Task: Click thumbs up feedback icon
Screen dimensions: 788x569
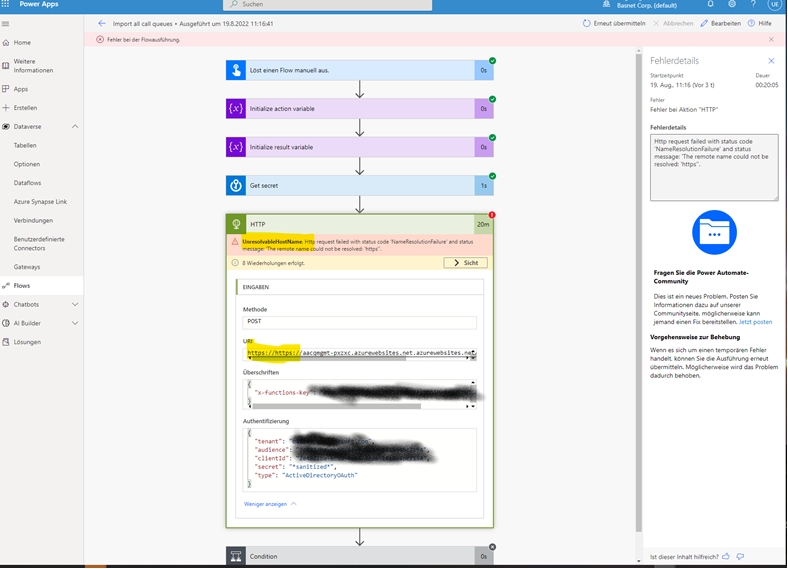Action: click(x=726, y=556)
